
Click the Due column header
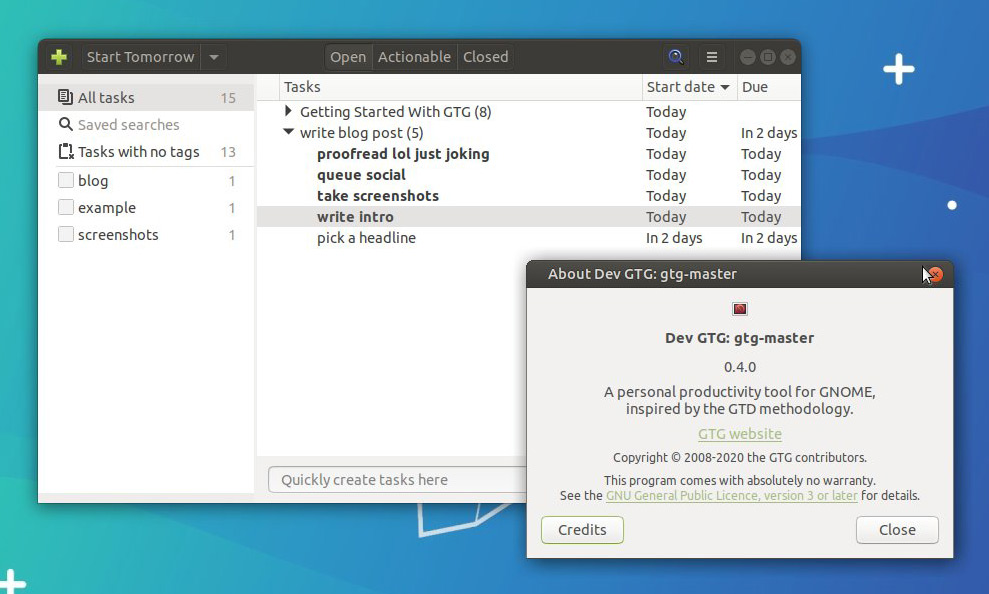pyautogui.click(x=769, y=87)
